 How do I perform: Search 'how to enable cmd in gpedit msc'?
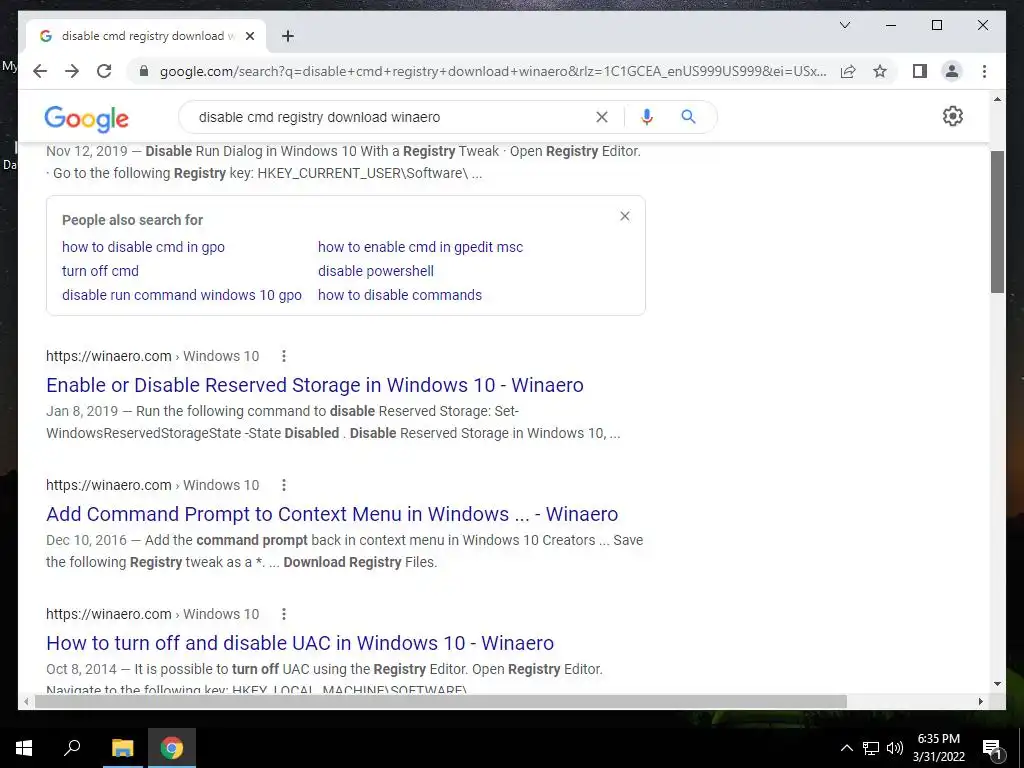tap(420, 247)
